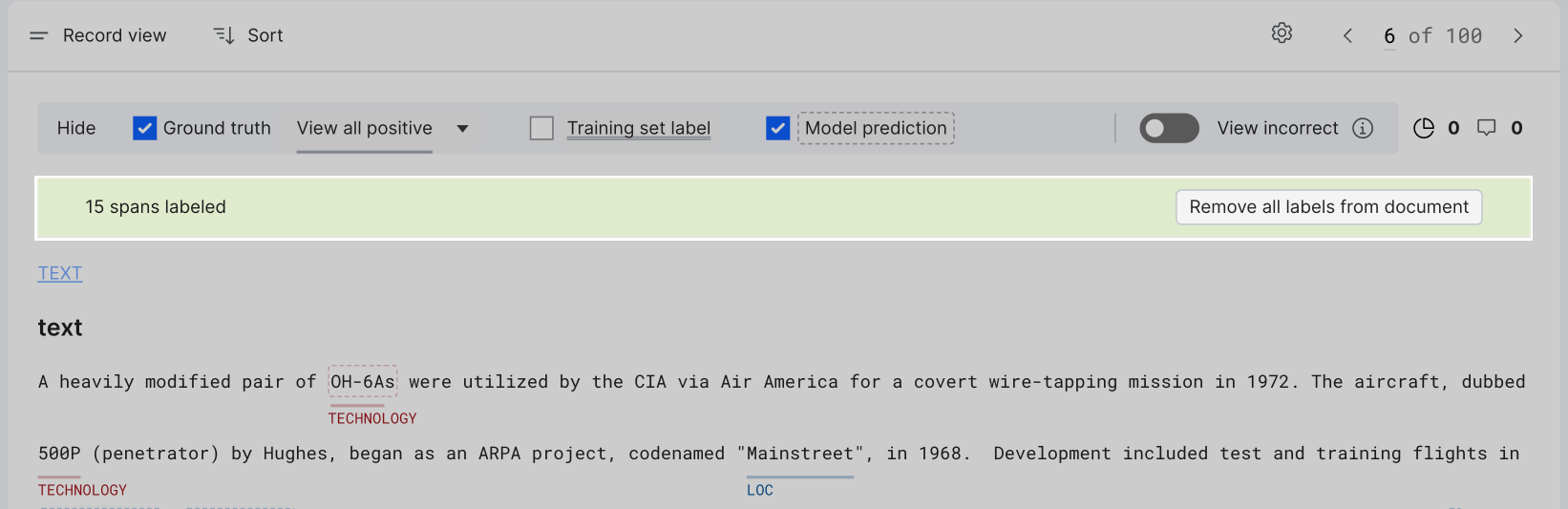Image resolution: width=1568 pixels, height=509 pixels.
Task: Open the Record view menu
Action: click(x=97, y=35)
